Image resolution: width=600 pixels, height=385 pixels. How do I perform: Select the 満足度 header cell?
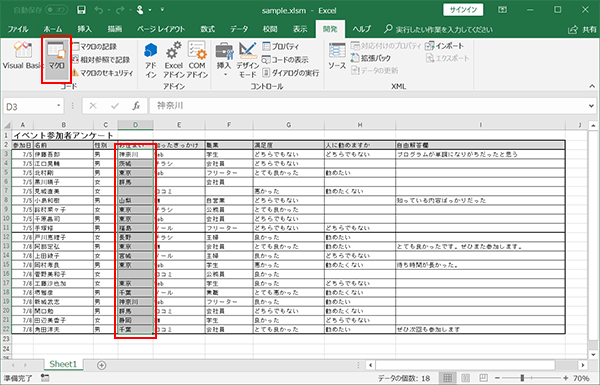(x=289, y=145)
